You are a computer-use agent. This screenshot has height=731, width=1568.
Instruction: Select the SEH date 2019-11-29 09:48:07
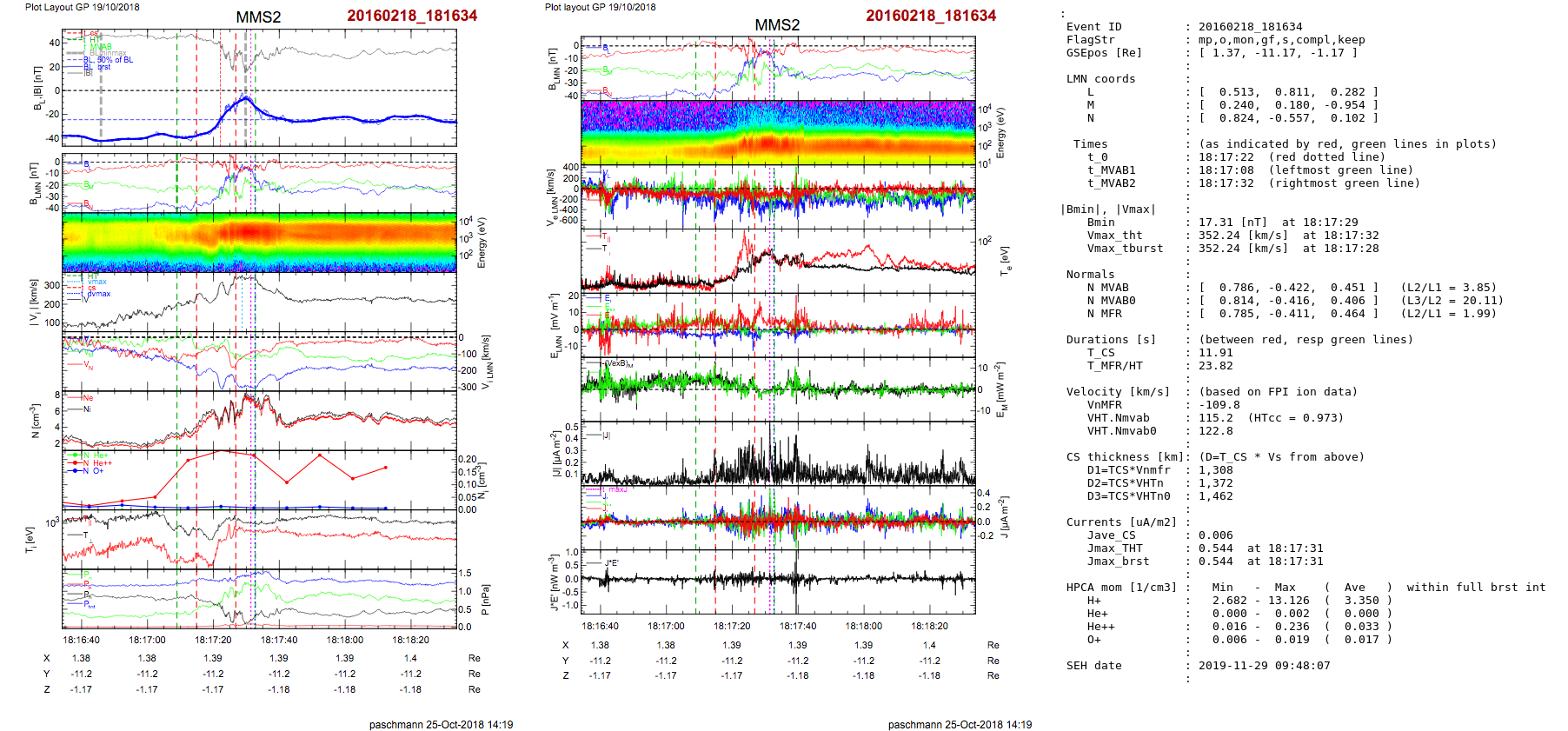tap(1265, 666)
